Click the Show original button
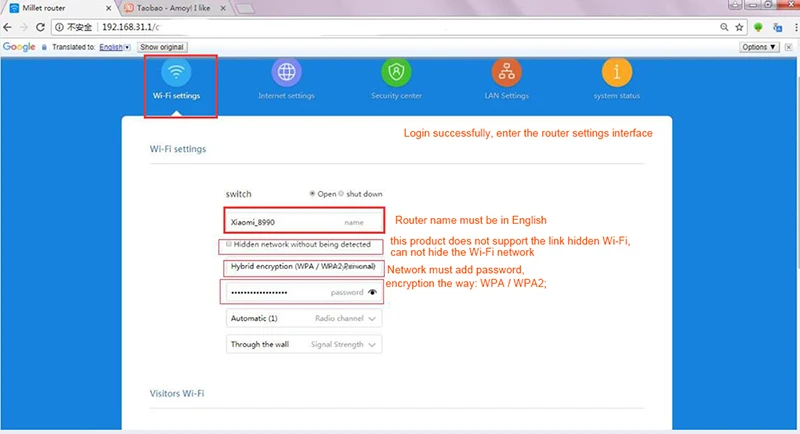The width and height of the screenshot is (800, 434). point(162,47)
